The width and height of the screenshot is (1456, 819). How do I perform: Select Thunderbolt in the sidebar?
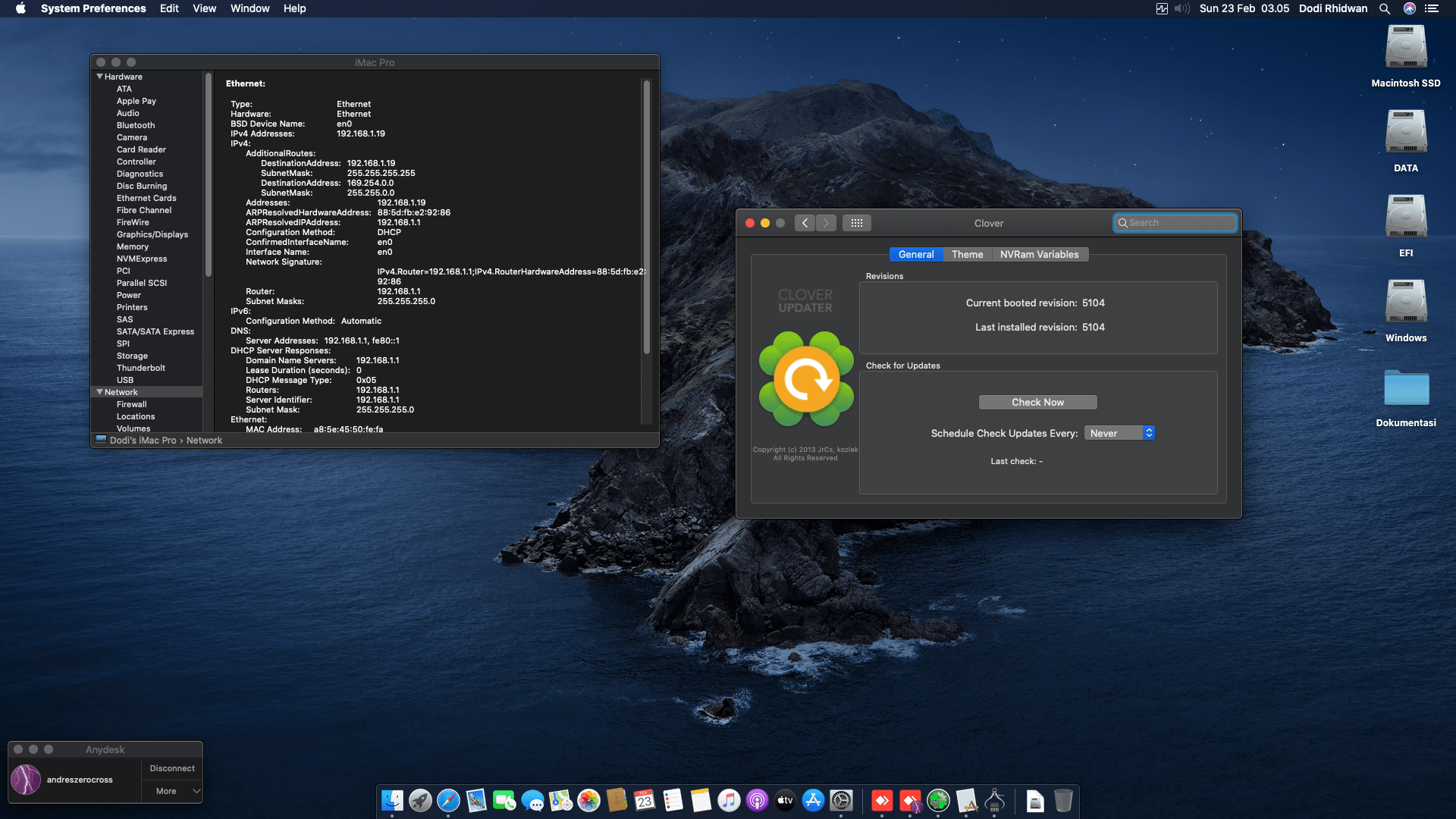(141, 368)
